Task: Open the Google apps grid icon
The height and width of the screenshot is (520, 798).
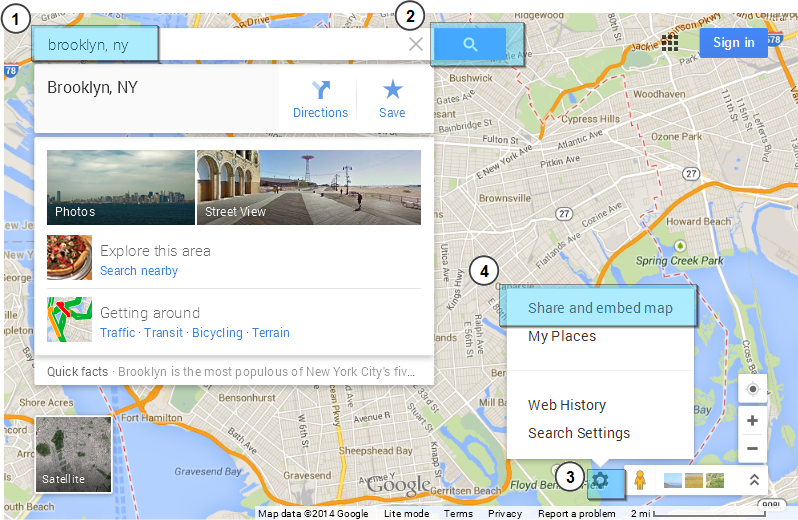Action: [670, 43]
